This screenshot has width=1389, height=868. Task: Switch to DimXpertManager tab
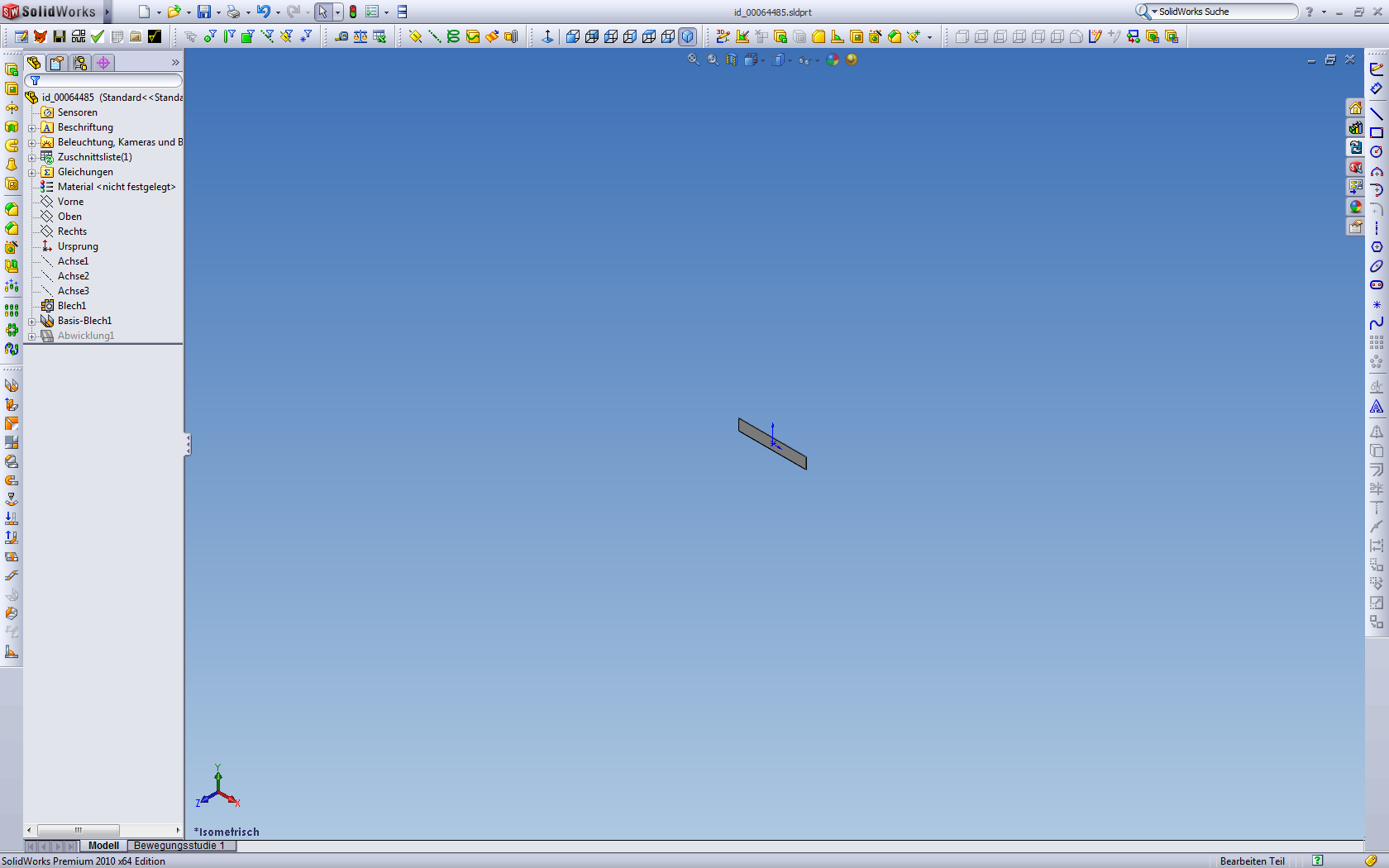tap(103, 63)
